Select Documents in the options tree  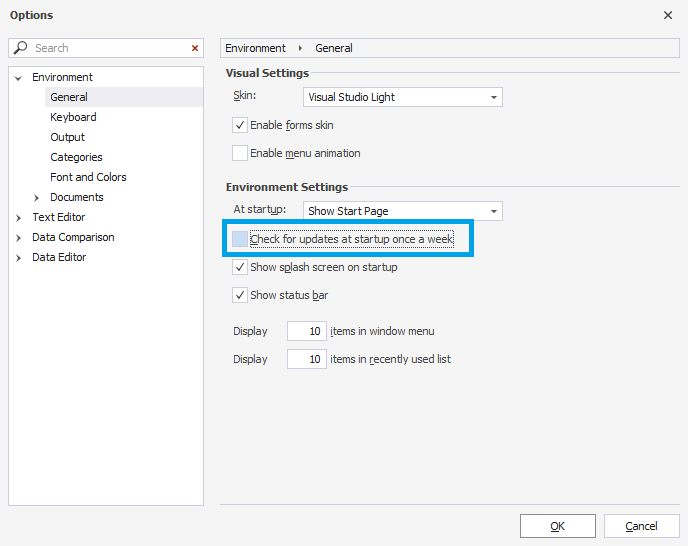pos(77,197)
